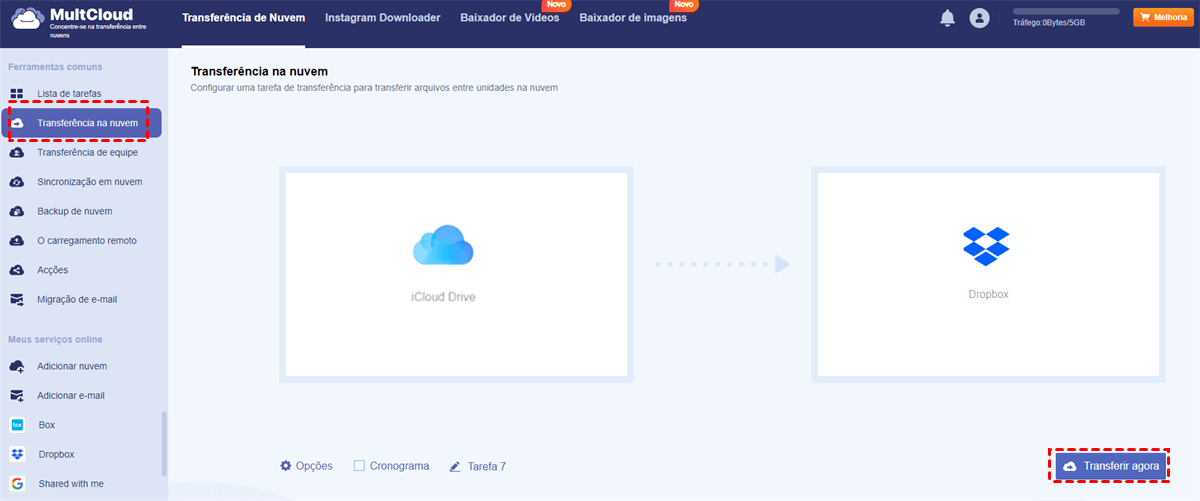
Task: Click Adicionar nuvem link
Action: coord(72,366)
